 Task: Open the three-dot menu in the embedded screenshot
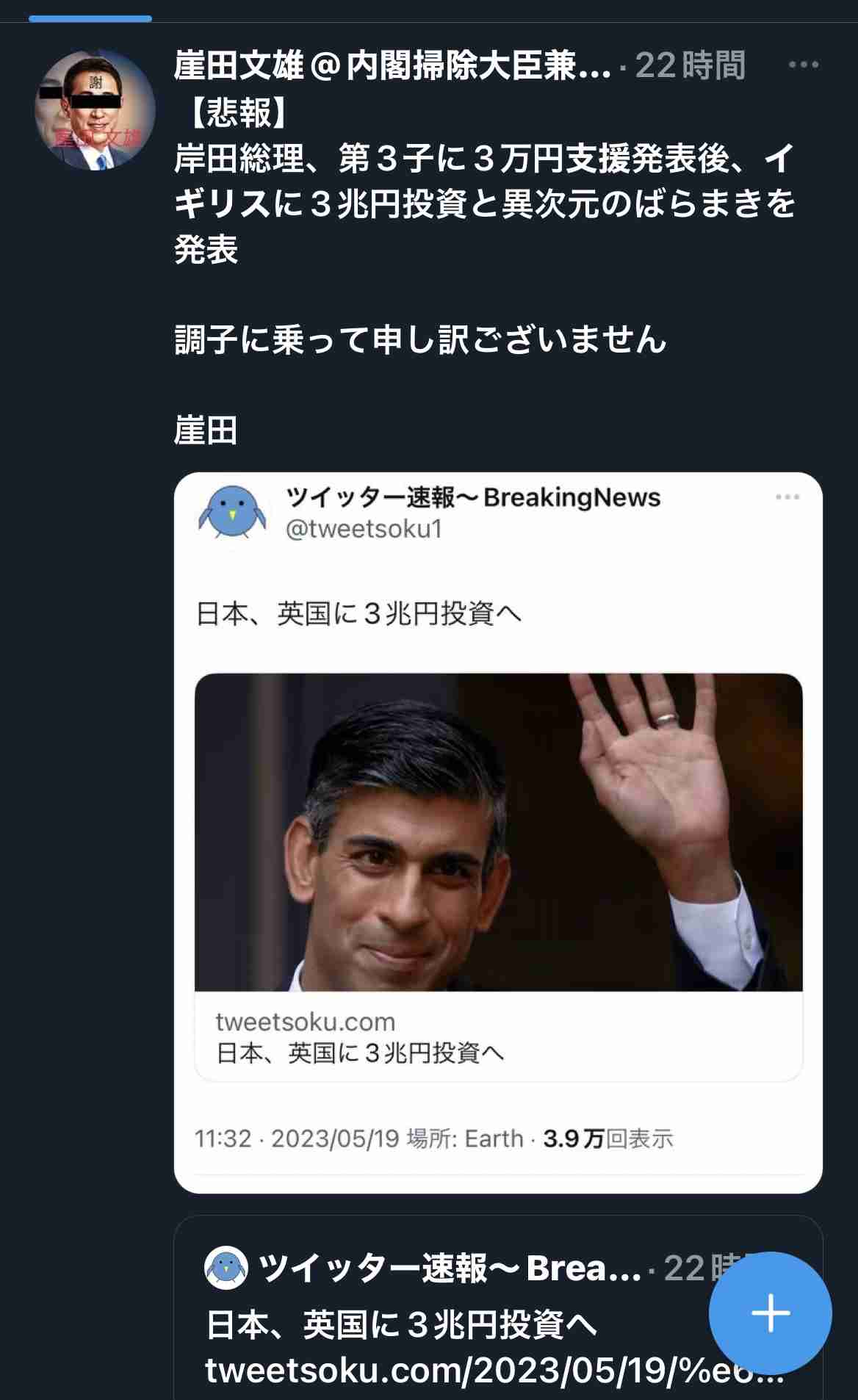click(x=787, y=497)
